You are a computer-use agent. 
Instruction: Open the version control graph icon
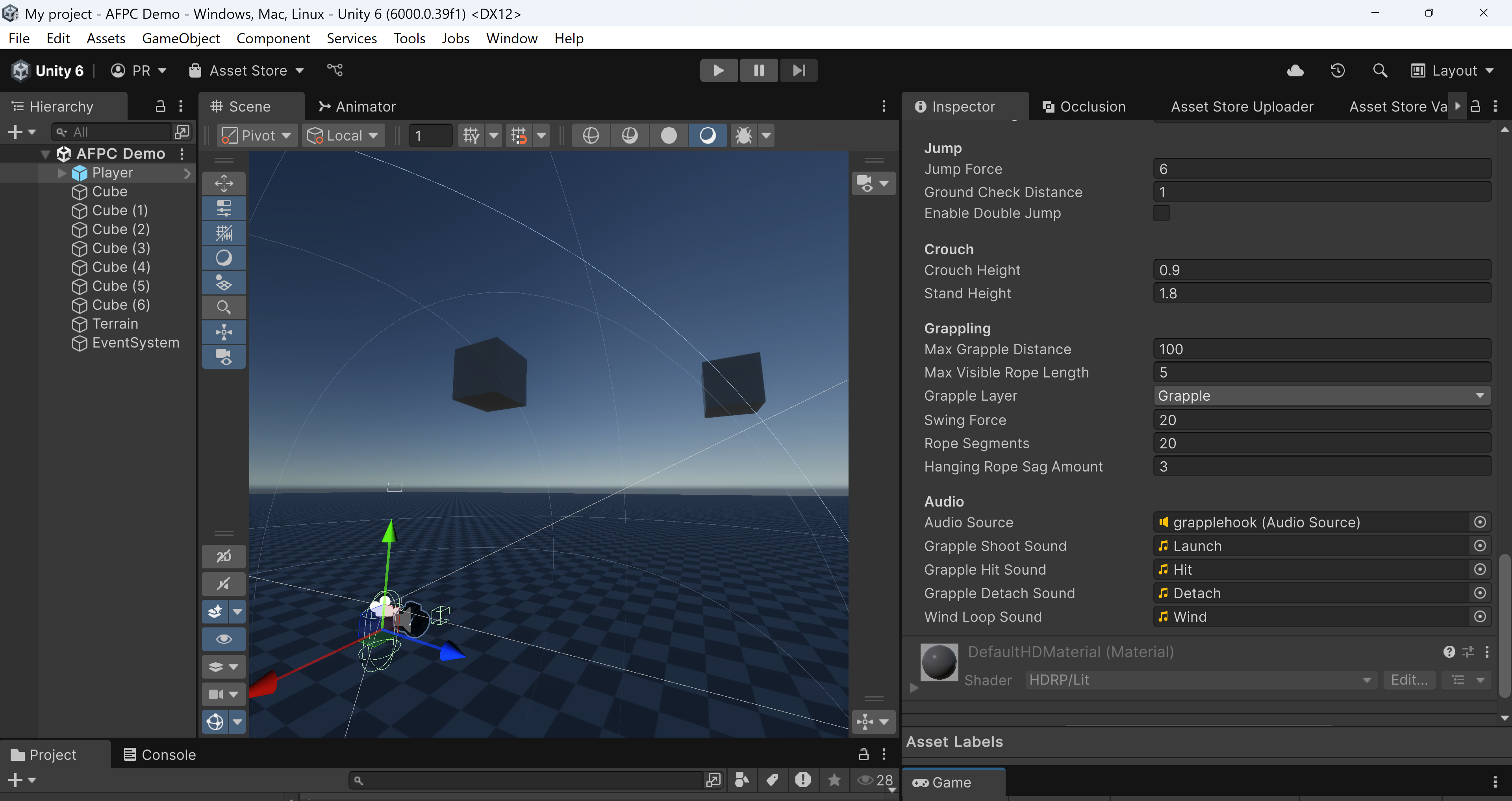tap(335, 70)
